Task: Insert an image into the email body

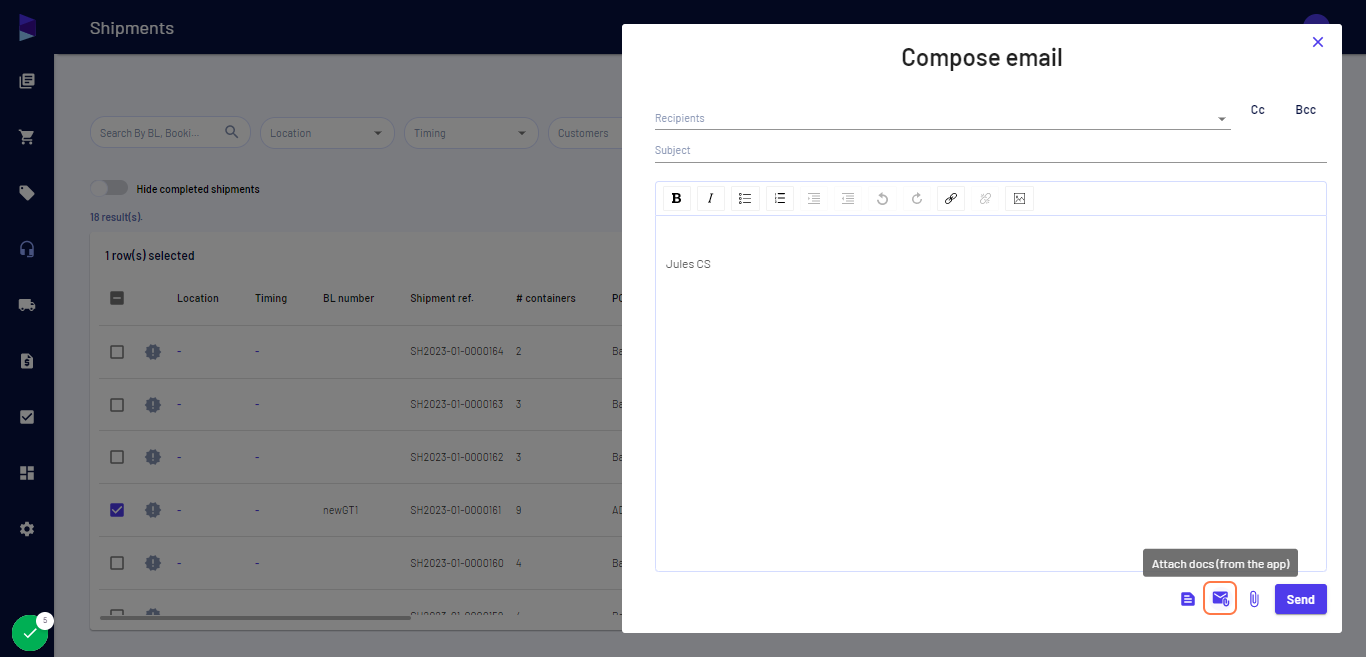Action: click(x=1019, y=198)
